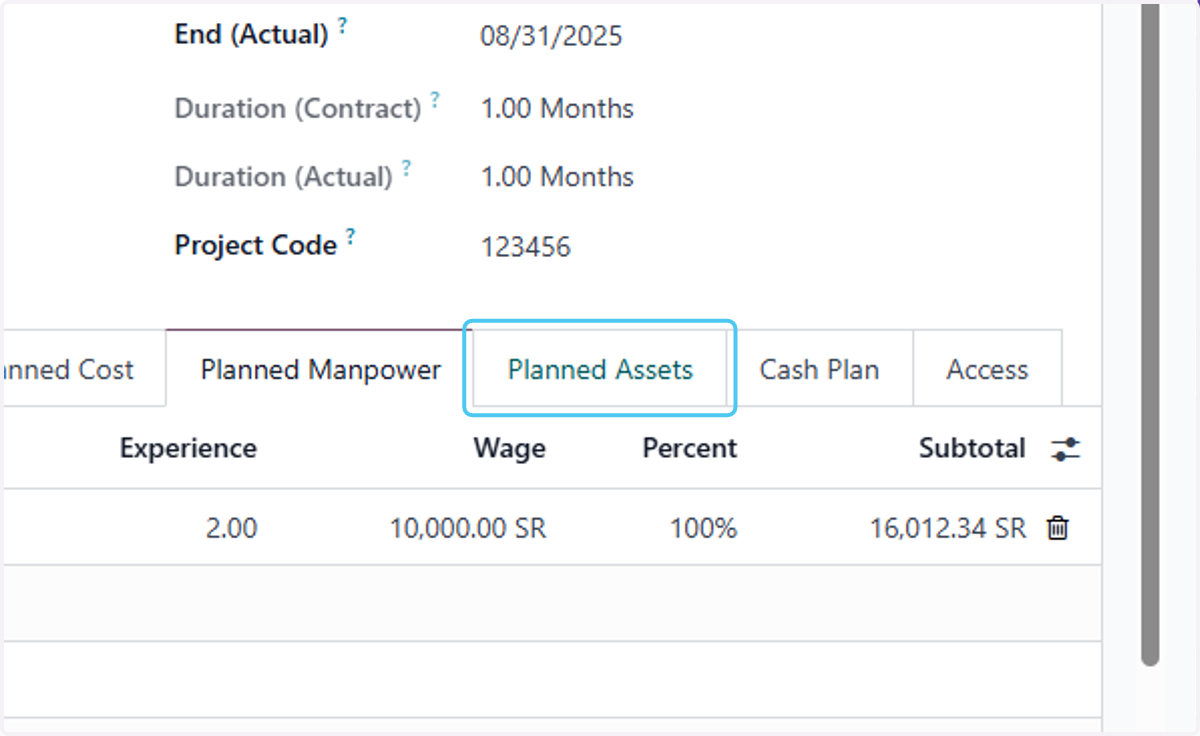Sort by the Wage column header

[510, 448]
